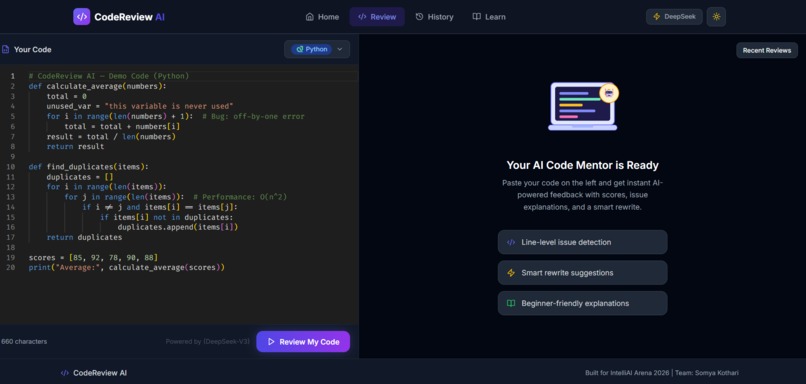Image resolution: width=806 pixels, height=384 pixels.
Task: Click the Beginner-friendly explanations card
Action: pyautogui.click(x=582, y=303)
